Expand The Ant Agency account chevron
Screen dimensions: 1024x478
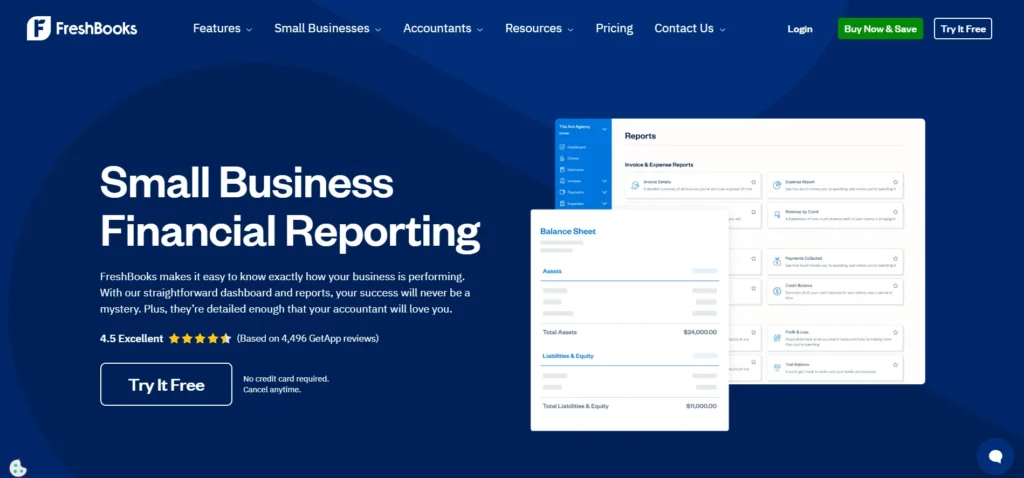(604, 129)
